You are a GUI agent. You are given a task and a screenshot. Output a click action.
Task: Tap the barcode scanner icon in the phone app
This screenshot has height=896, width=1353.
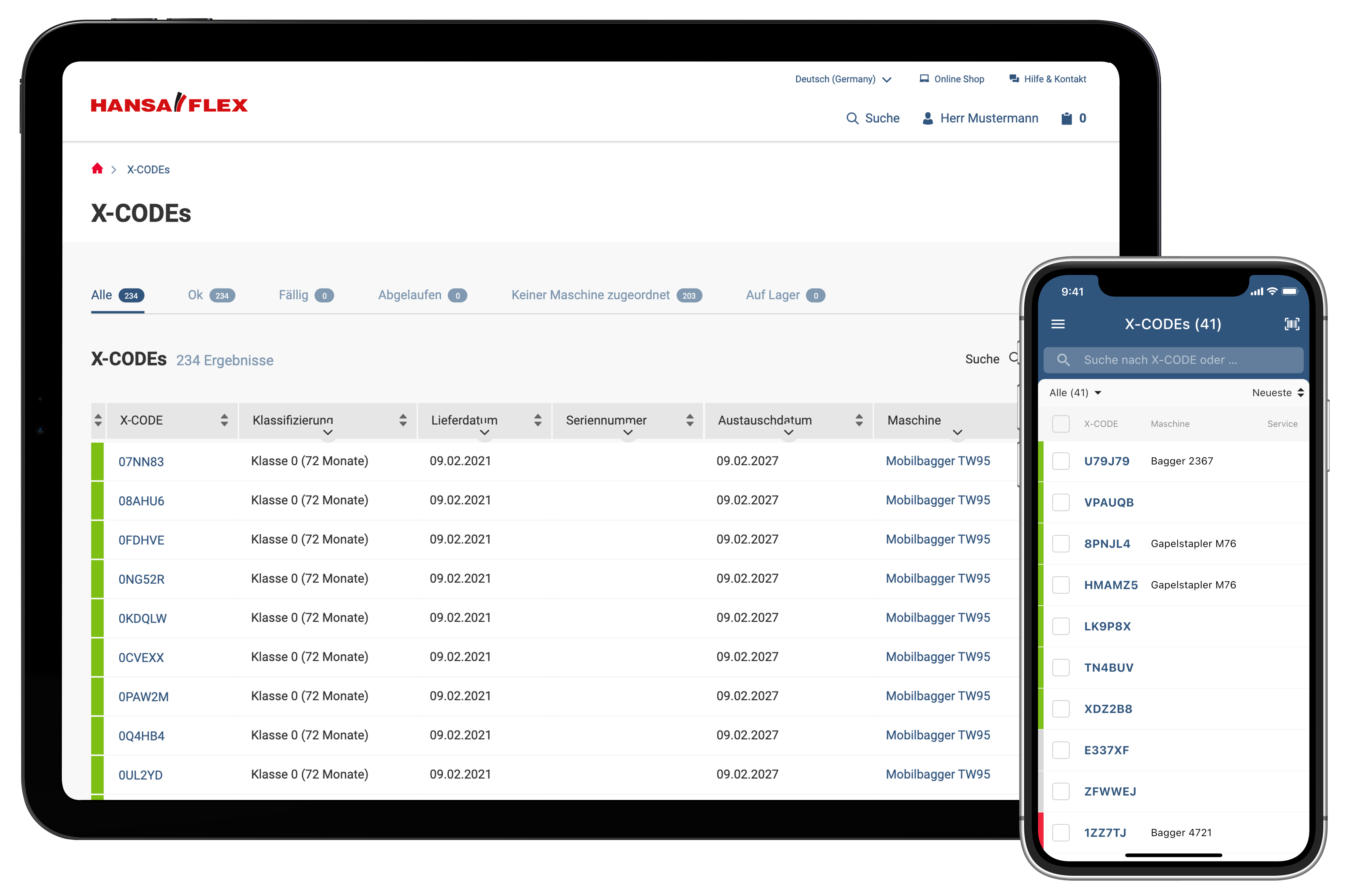pyautogui.click(x=1291, y=324)
